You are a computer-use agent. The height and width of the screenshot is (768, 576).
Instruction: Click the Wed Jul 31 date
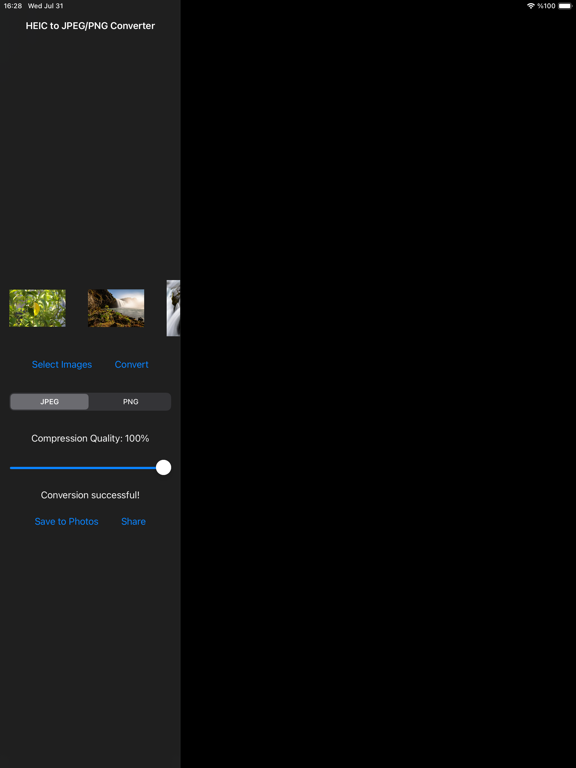point(46,6)
